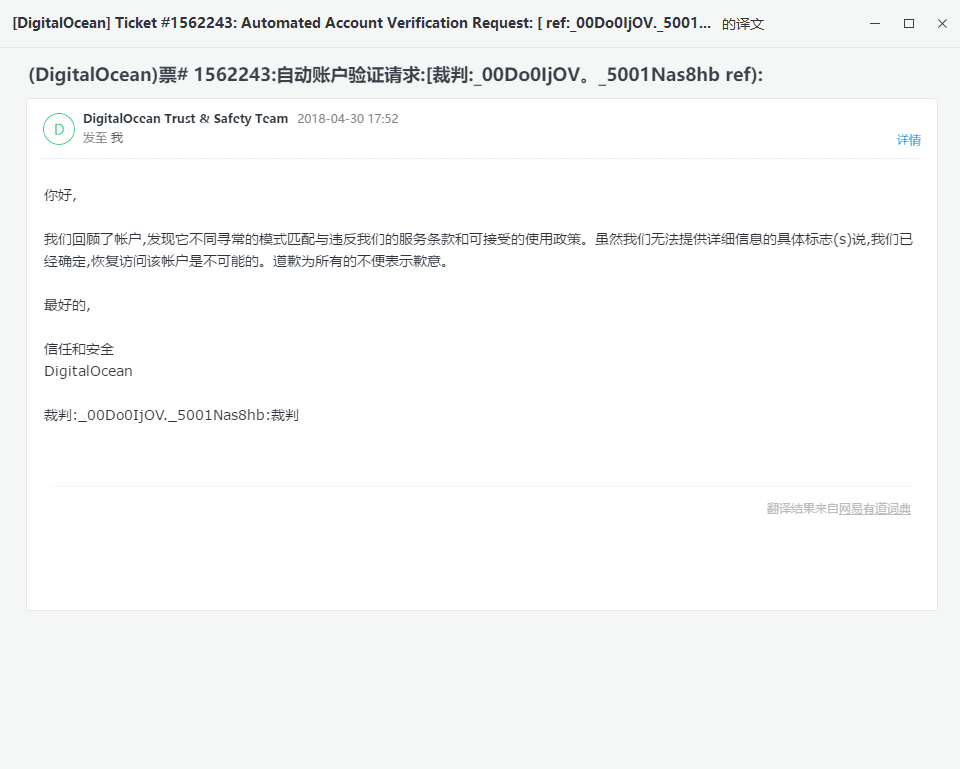Close the translation window
Screen dimensions: 960x769
[x=942, y=23]
